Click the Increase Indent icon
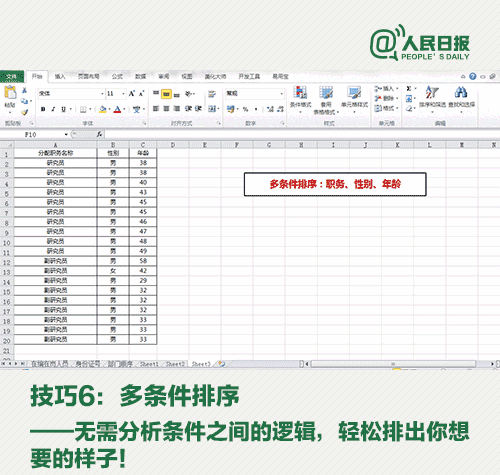This screenshot has width=500, height=475. pyautogui.click(x=198, y=109)
